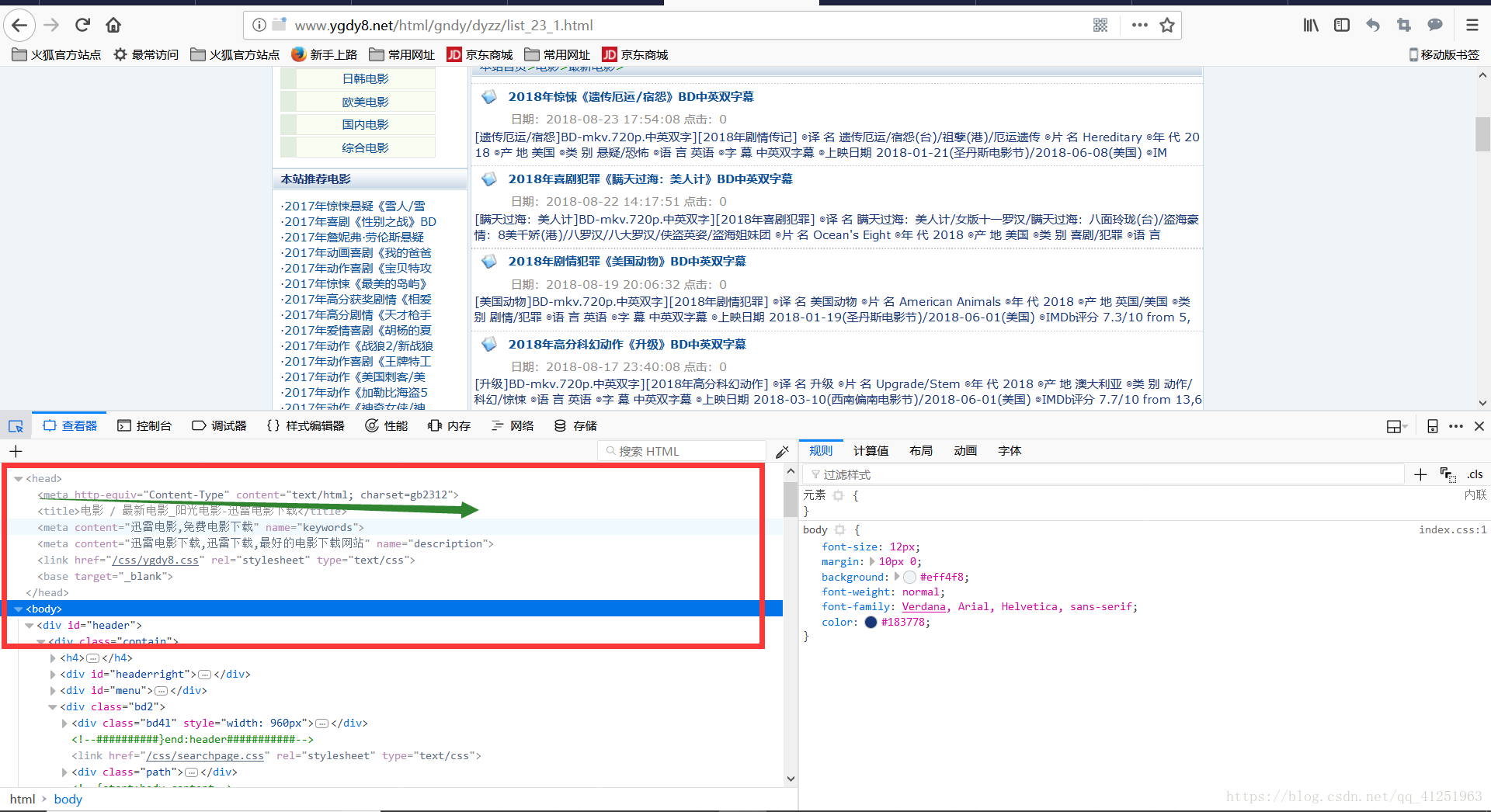This screenshot has height=812, width=1491.
Task: Switch to the 查看器 inspector tab
Action: coord(71,426)
